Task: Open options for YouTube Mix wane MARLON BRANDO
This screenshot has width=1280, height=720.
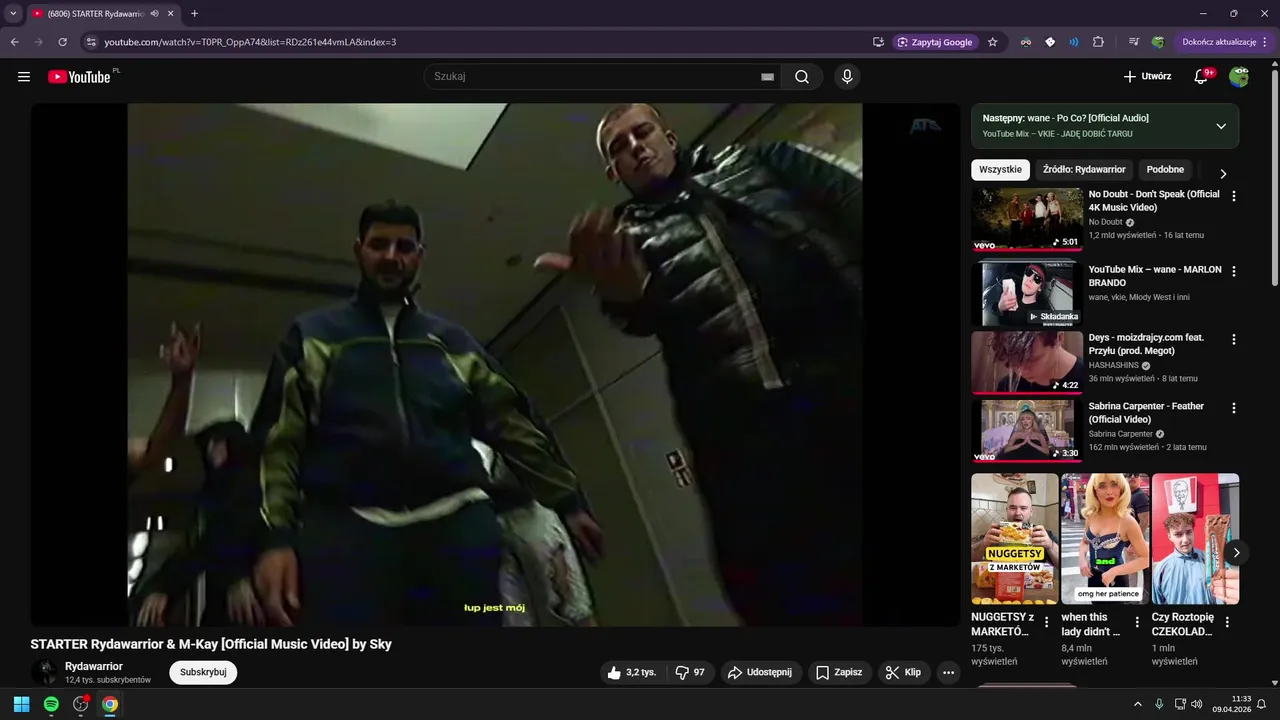Action: (x=1233, y=271)
